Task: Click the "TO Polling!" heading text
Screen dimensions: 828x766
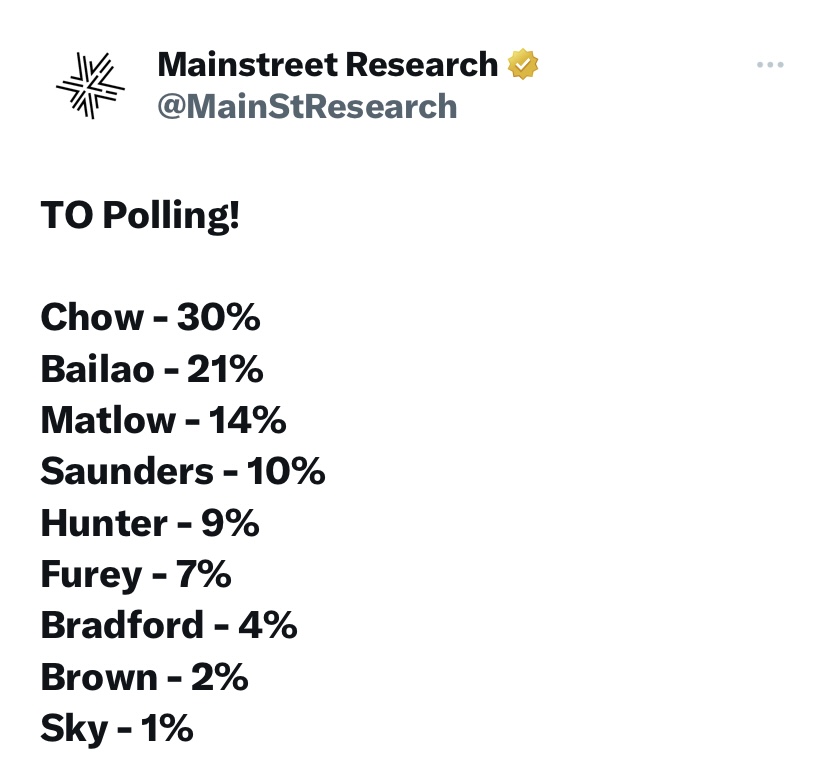Action: (x=140, y=215)
